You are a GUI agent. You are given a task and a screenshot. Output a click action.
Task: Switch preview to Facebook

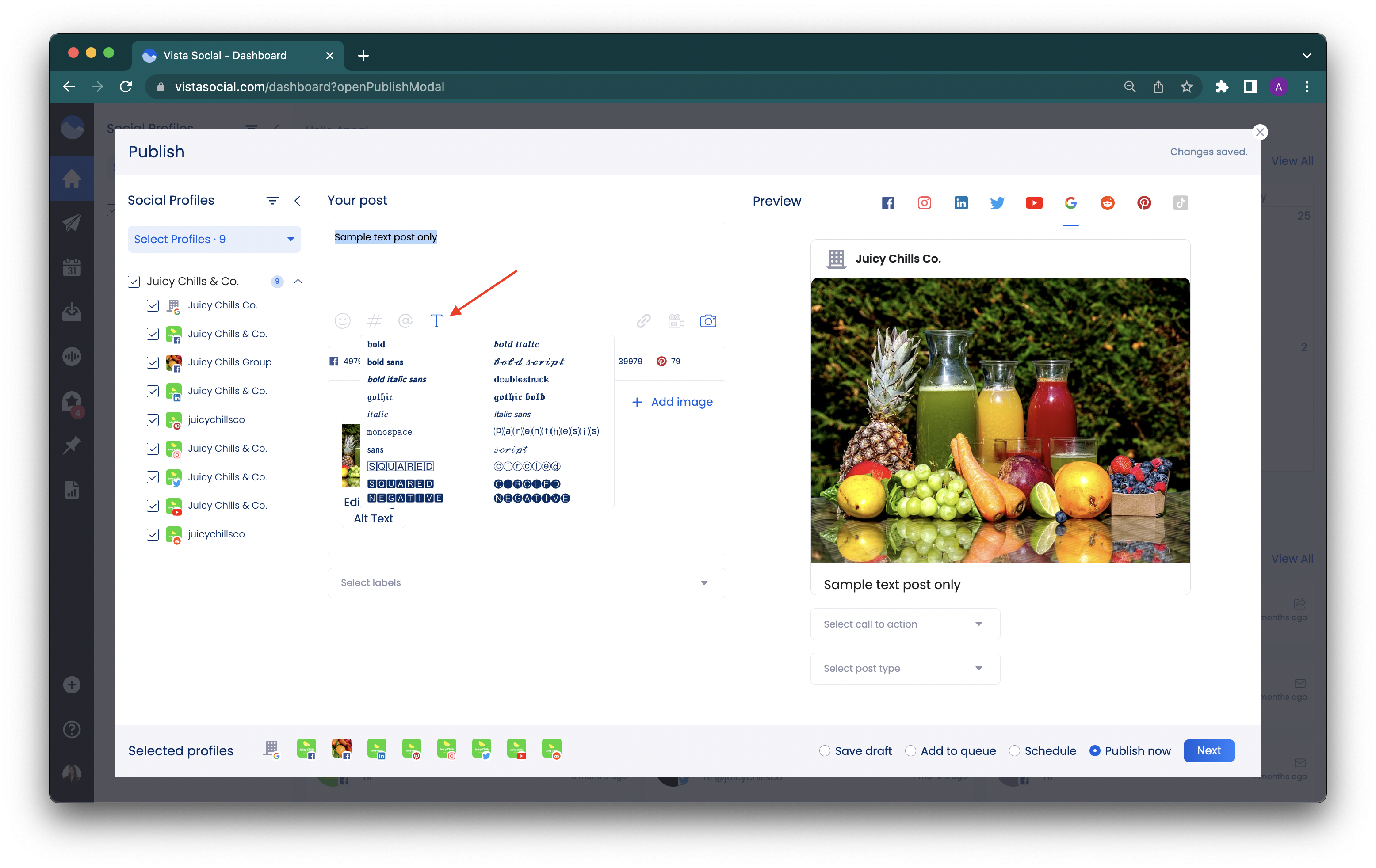point(887,203)
